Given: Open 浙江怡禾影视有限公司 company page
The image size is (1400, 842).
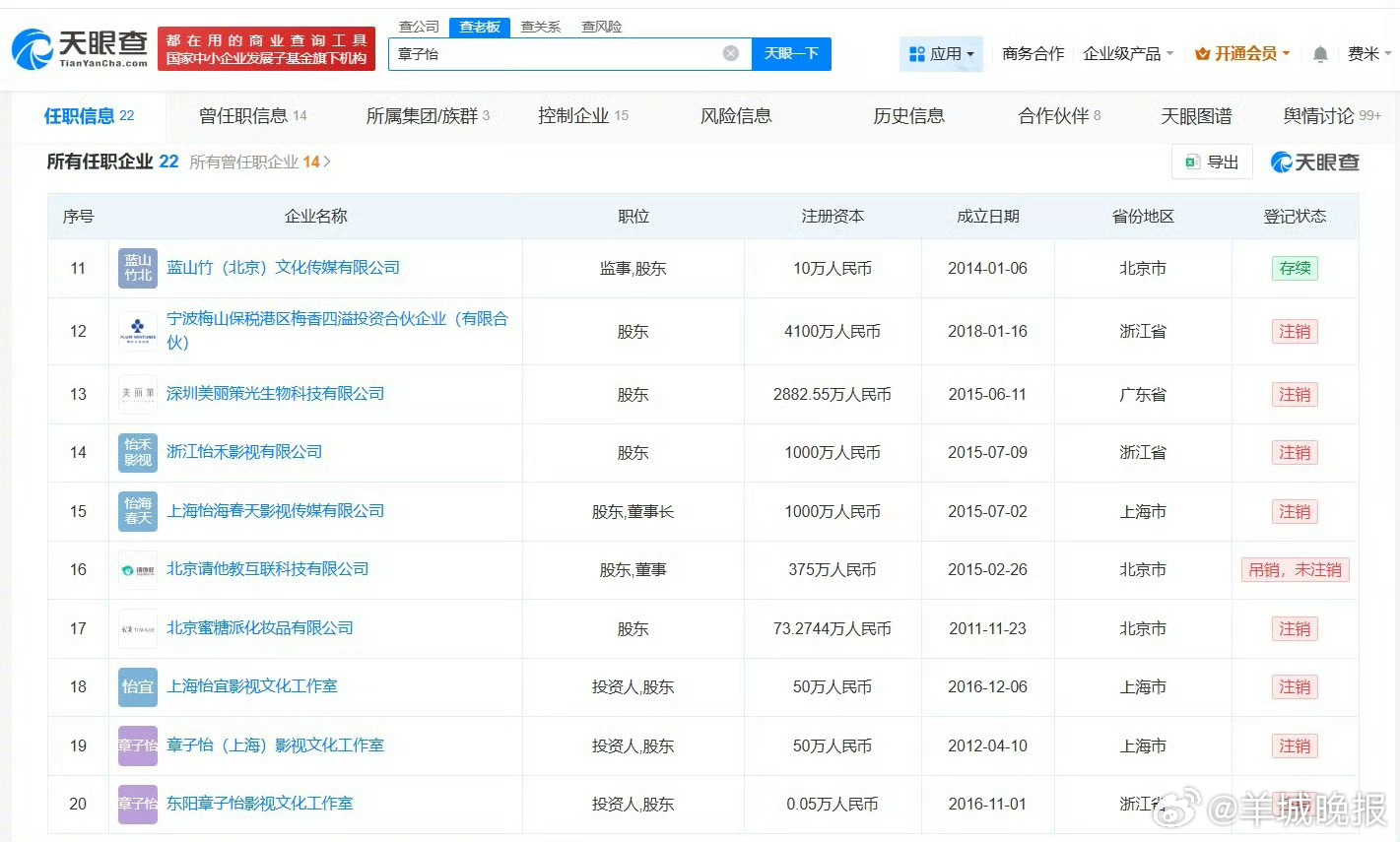Looking at the screenshot, I should point(241,452).
